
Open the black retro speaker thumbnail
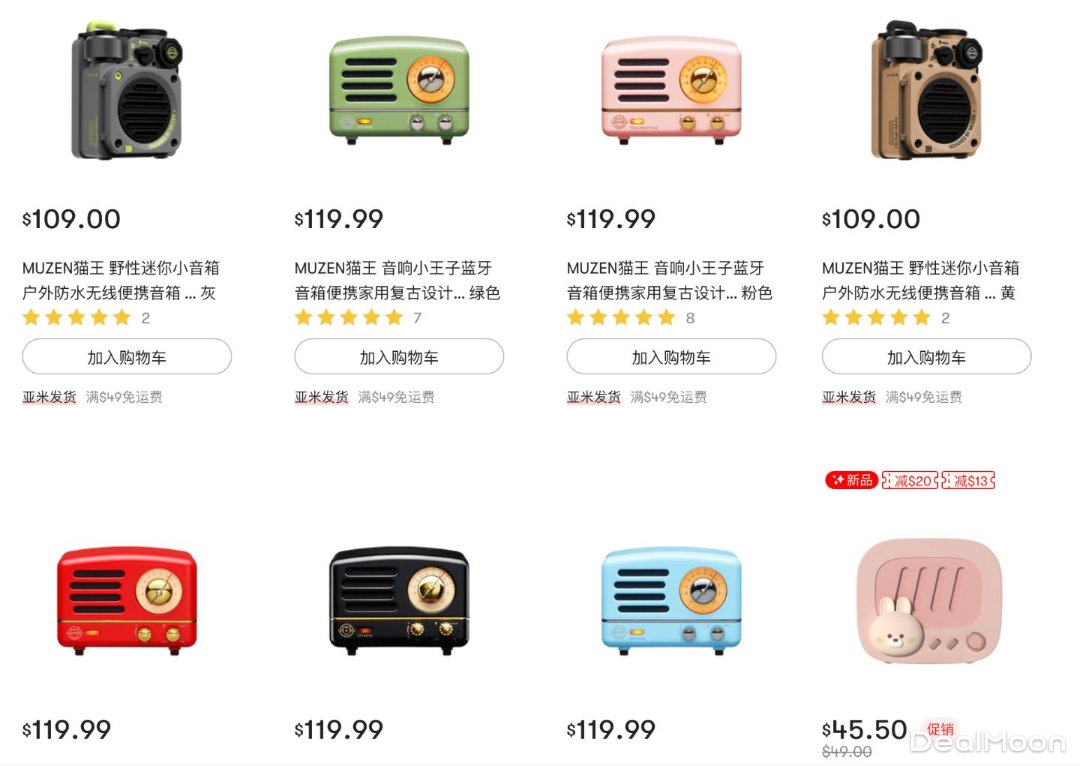click(x=399, y=600)
